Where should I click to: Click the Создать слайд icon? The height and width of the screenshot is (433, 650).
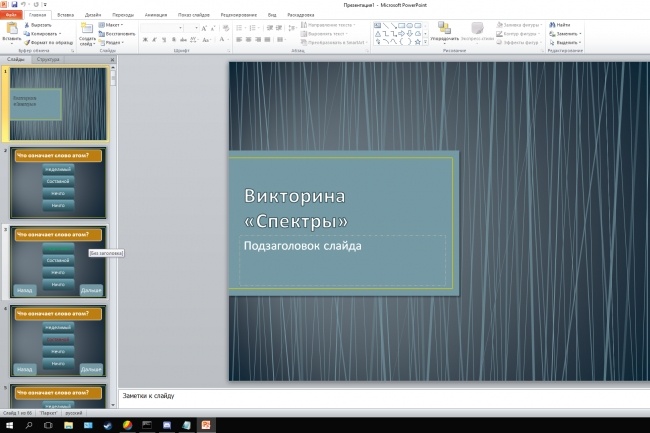click(87, 29)
